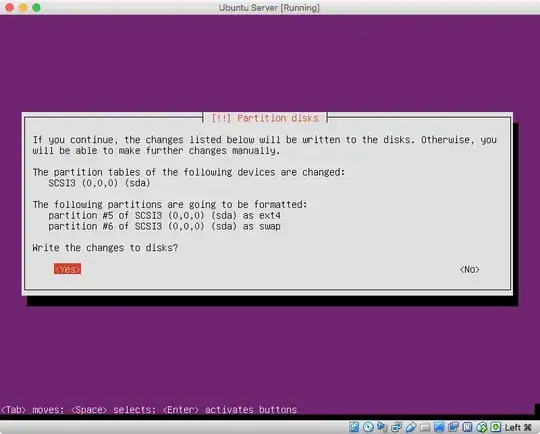Choose the <No> button in the dialog
540x434 pixels.
469,269
